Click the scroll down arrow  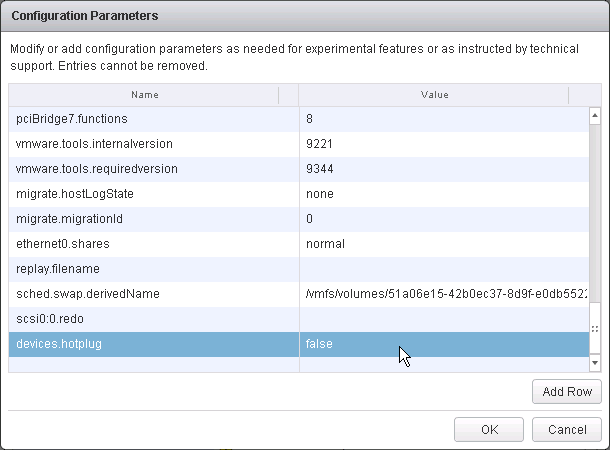tap(594, 362)
